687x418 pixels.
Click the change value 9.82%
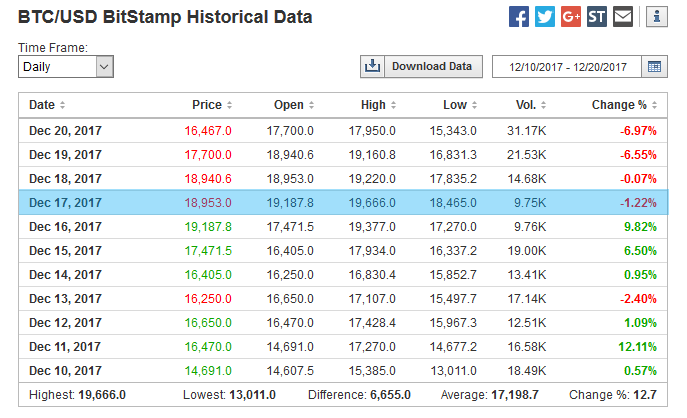(x=640, y=227)
